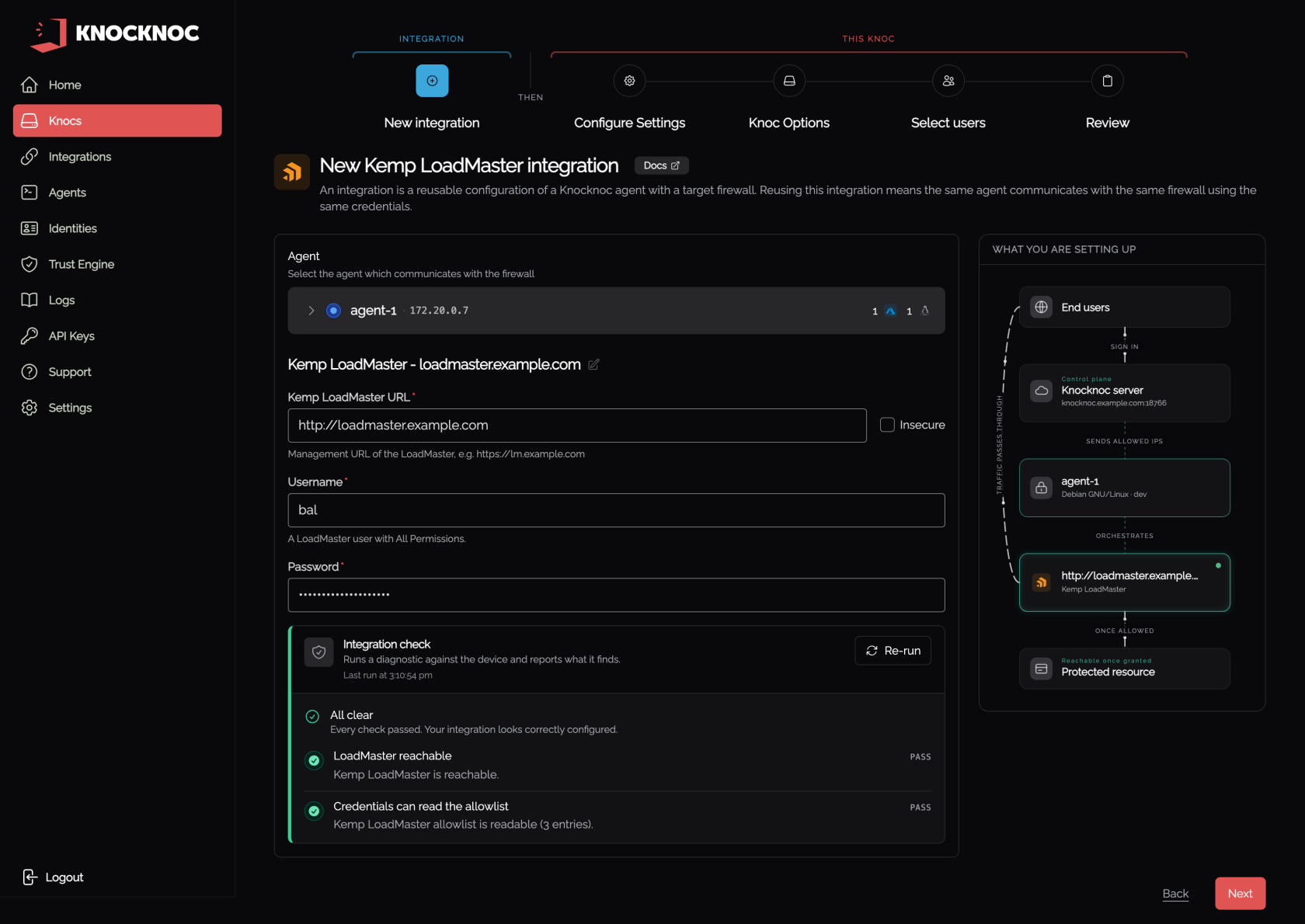Toggle the Insecure checkbox

point(887,425)
